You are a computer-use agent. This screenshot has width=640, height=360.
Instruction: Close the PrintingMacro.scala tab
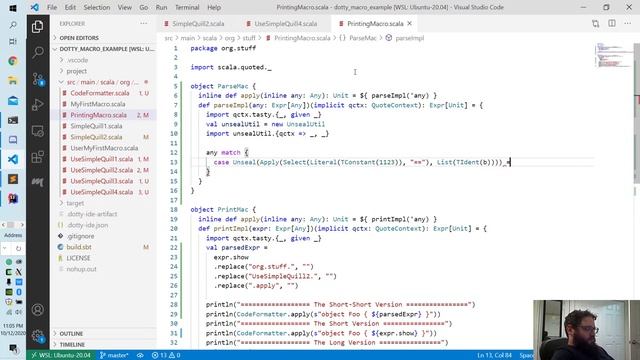[409, 24]
